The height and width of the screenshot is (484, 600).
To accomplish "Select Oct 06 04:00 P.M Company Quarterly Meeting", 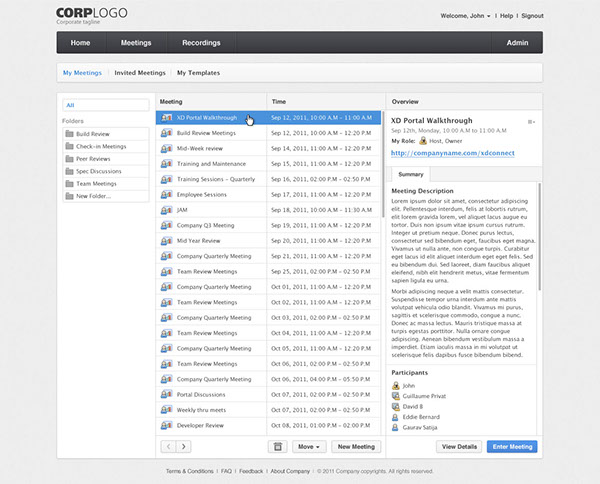I will [x=268, y=379].
